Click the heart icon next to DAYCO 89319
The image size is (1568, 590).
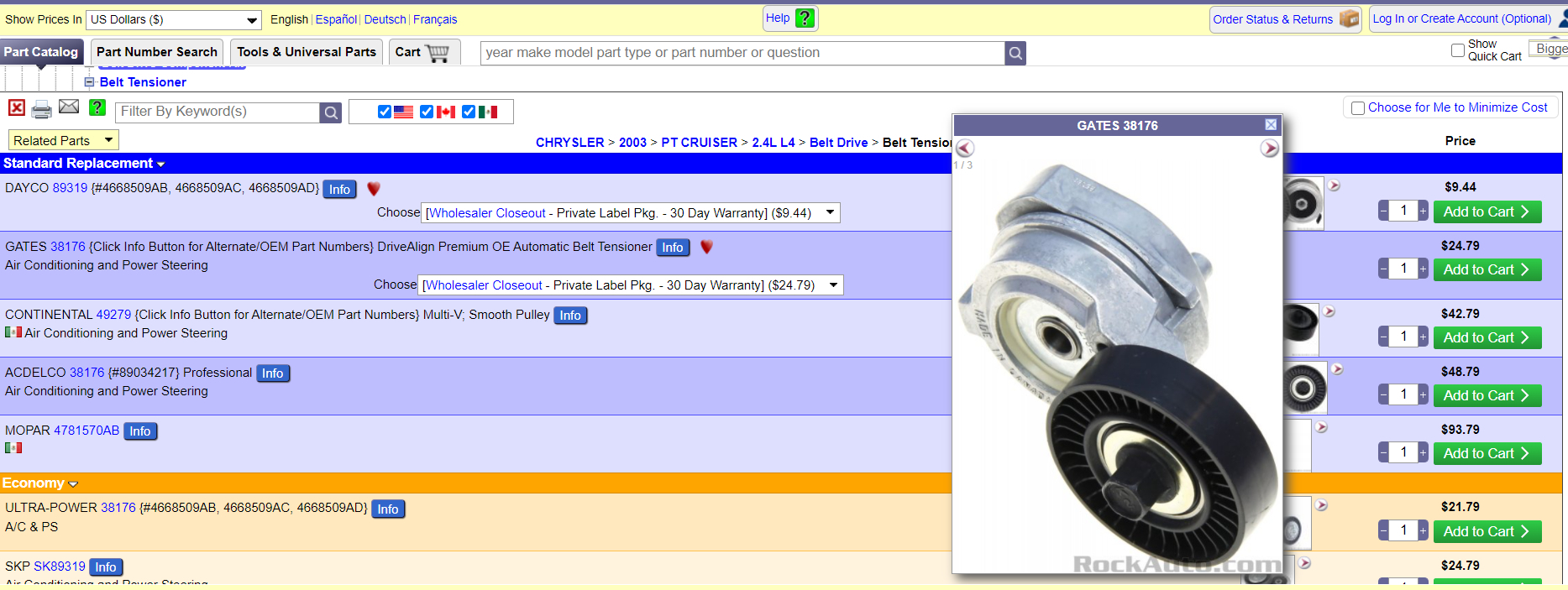point(374,189)
